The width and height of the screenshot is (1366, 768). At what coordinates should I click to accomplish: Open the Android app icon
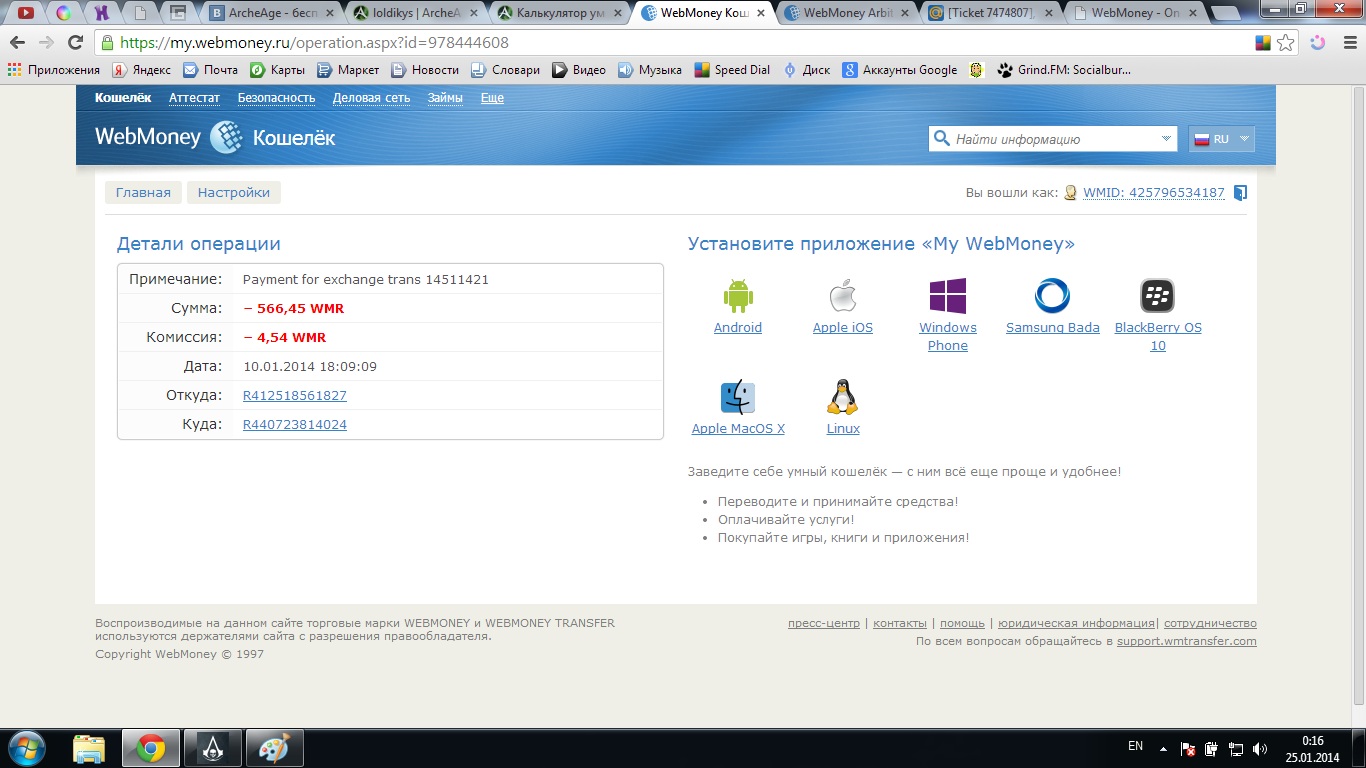coord(738,296)
